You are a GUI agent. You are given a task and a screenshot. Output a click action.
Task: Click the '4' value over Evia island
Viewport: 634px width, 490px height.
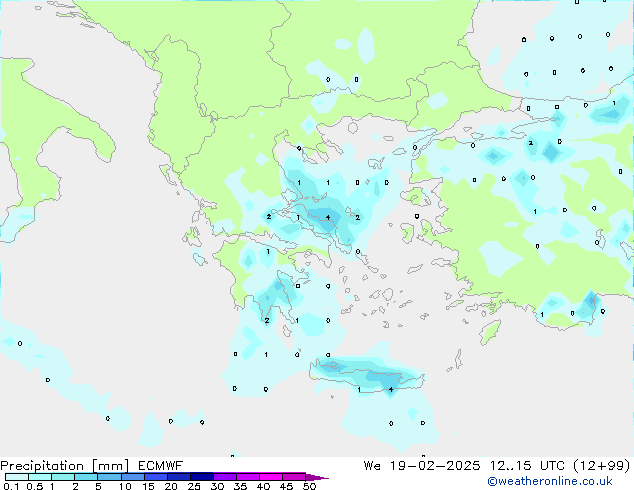[328, 218]
